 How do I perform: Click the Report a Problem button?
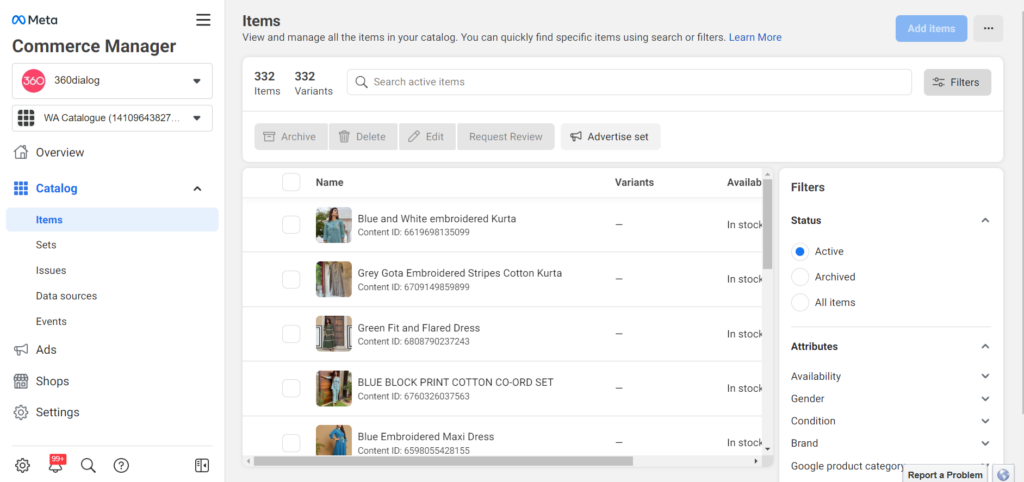point(945,475)
